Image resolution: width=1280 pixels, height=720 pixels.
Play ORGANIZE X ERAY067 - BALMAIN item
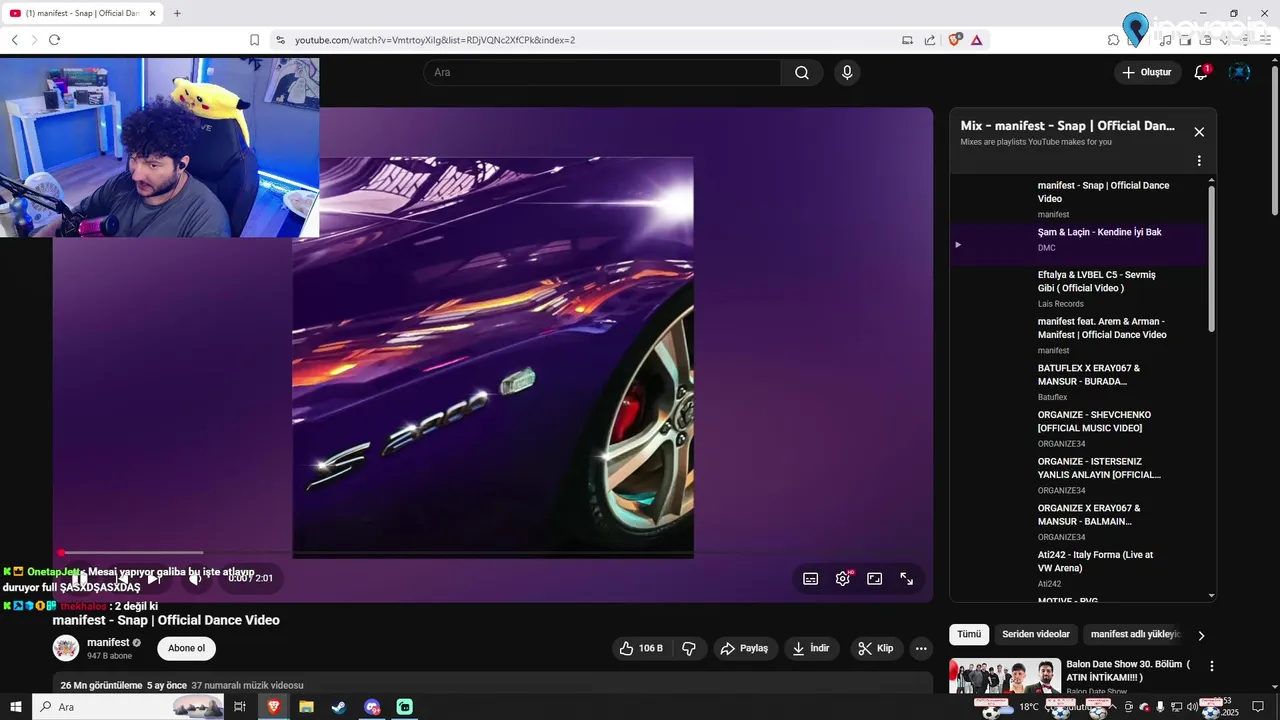click(1078, 522)
